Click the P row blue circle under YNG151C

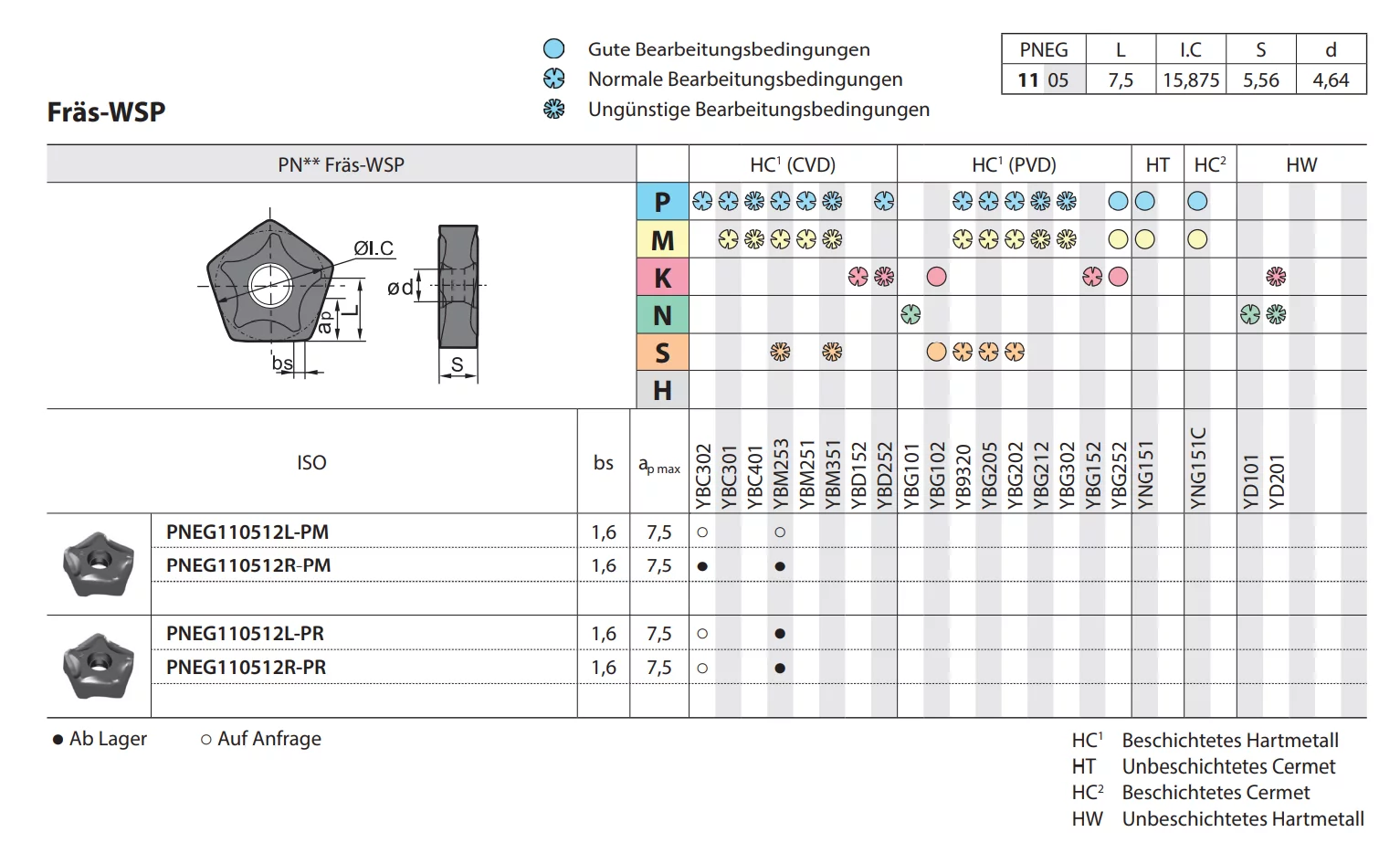1197,201
